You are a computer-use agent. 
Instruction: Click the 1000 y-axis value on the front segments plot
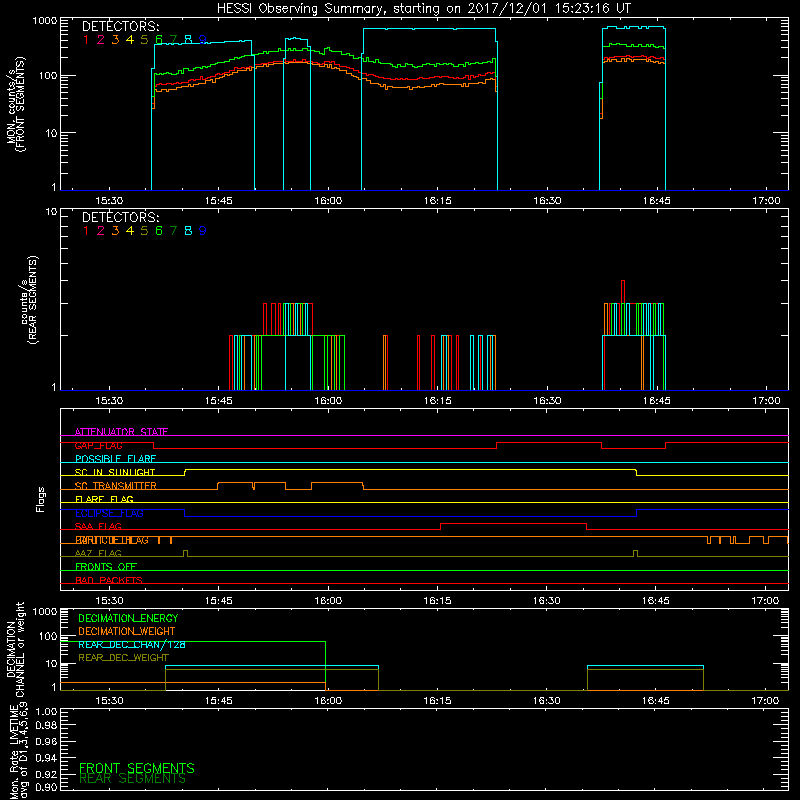pos(45,21)
